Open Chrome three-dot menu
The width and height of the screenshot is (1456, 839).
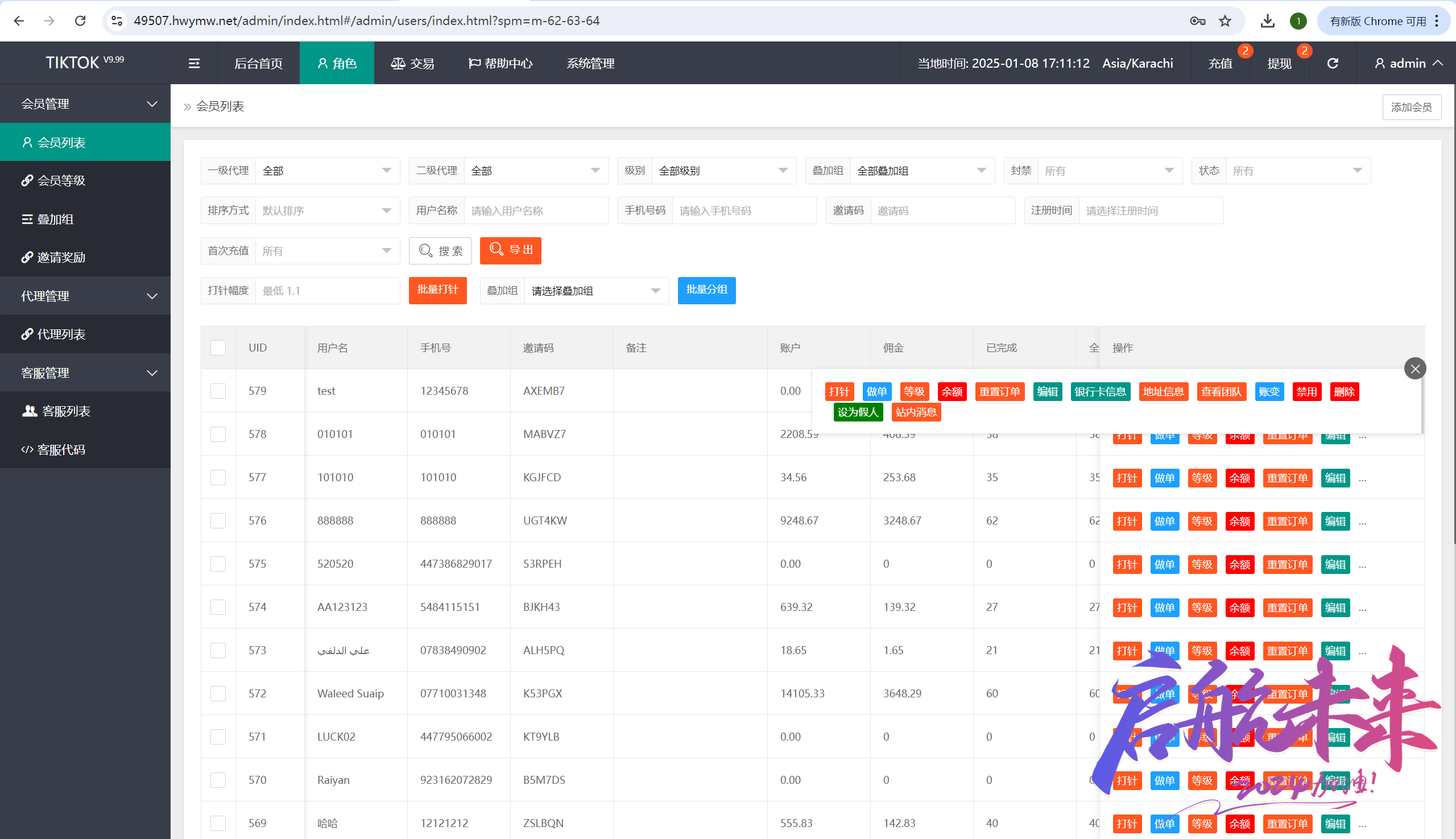click(x=1437, y=21)
